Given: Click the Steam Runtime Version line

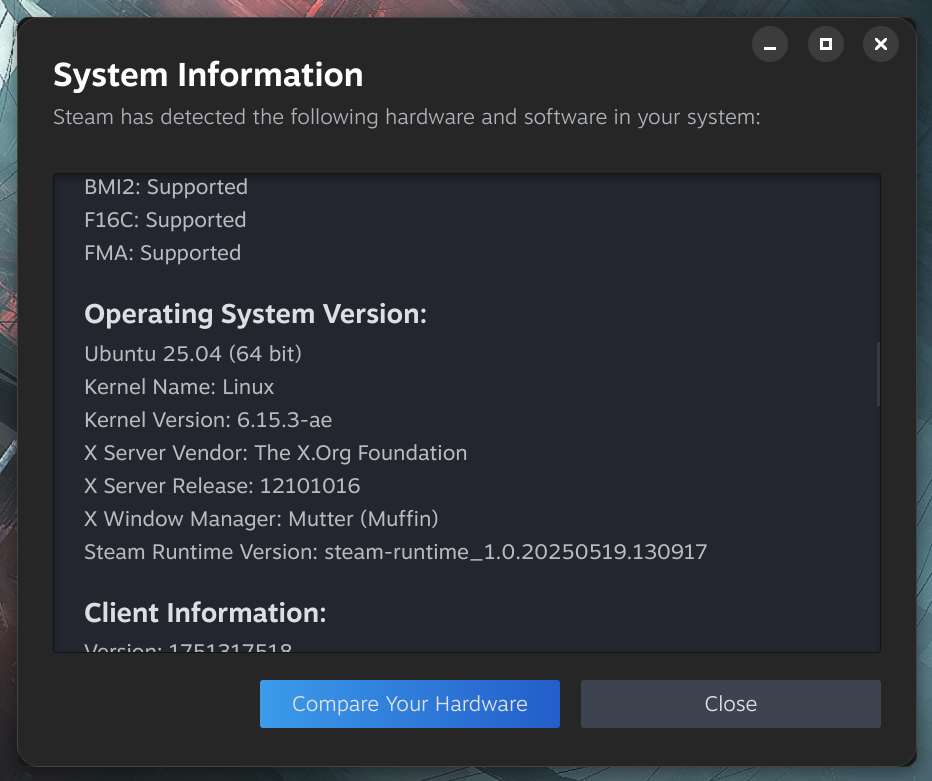Looking at the screenshot, I should point(396,552).
